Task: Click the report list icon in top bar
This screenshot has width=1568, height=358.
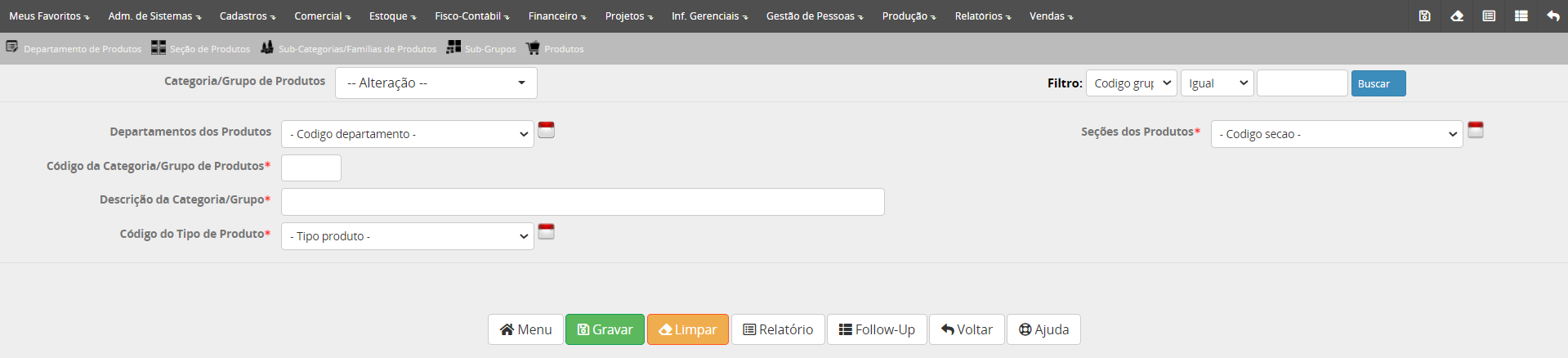Action: tap(1489, 16)
